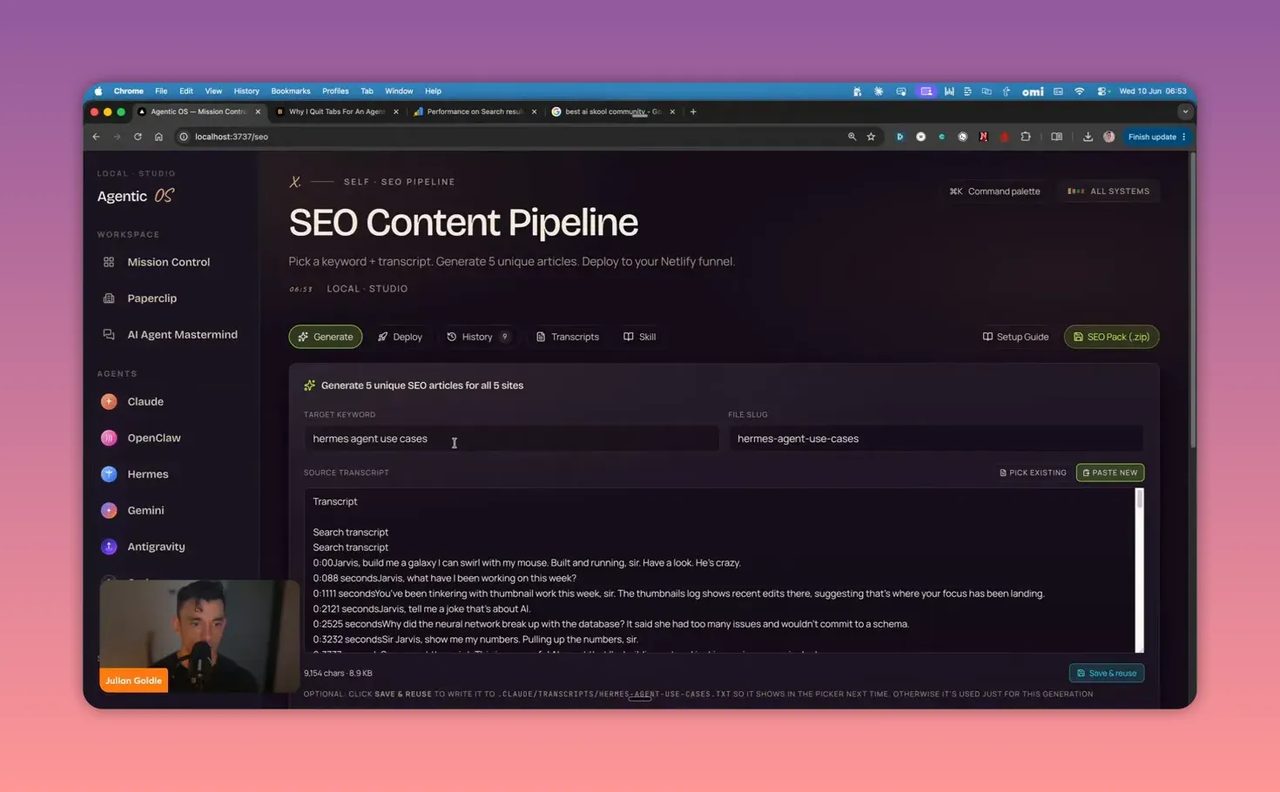Open Mission Control icon in sidebar
The image size is (1280, 792).
[109, 262]
